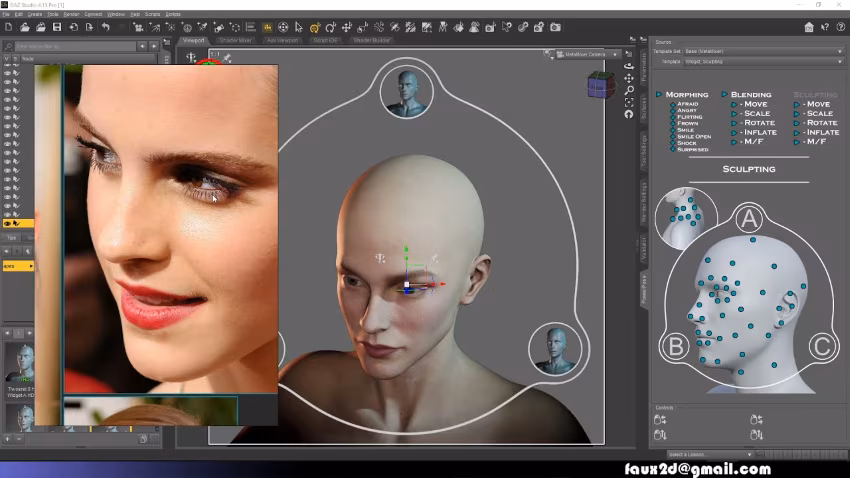This screenshot has width=850, height=478.
Task: Open the Render menu
Action: 71,14
